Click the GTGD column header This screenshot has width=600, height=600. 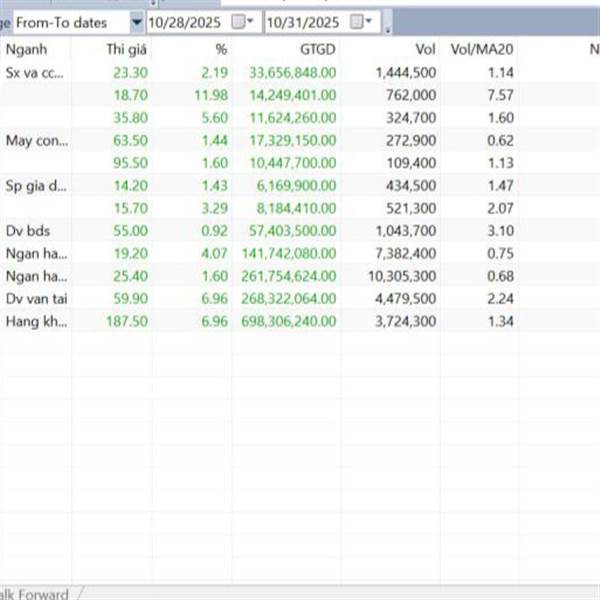[x=322, y=49]
